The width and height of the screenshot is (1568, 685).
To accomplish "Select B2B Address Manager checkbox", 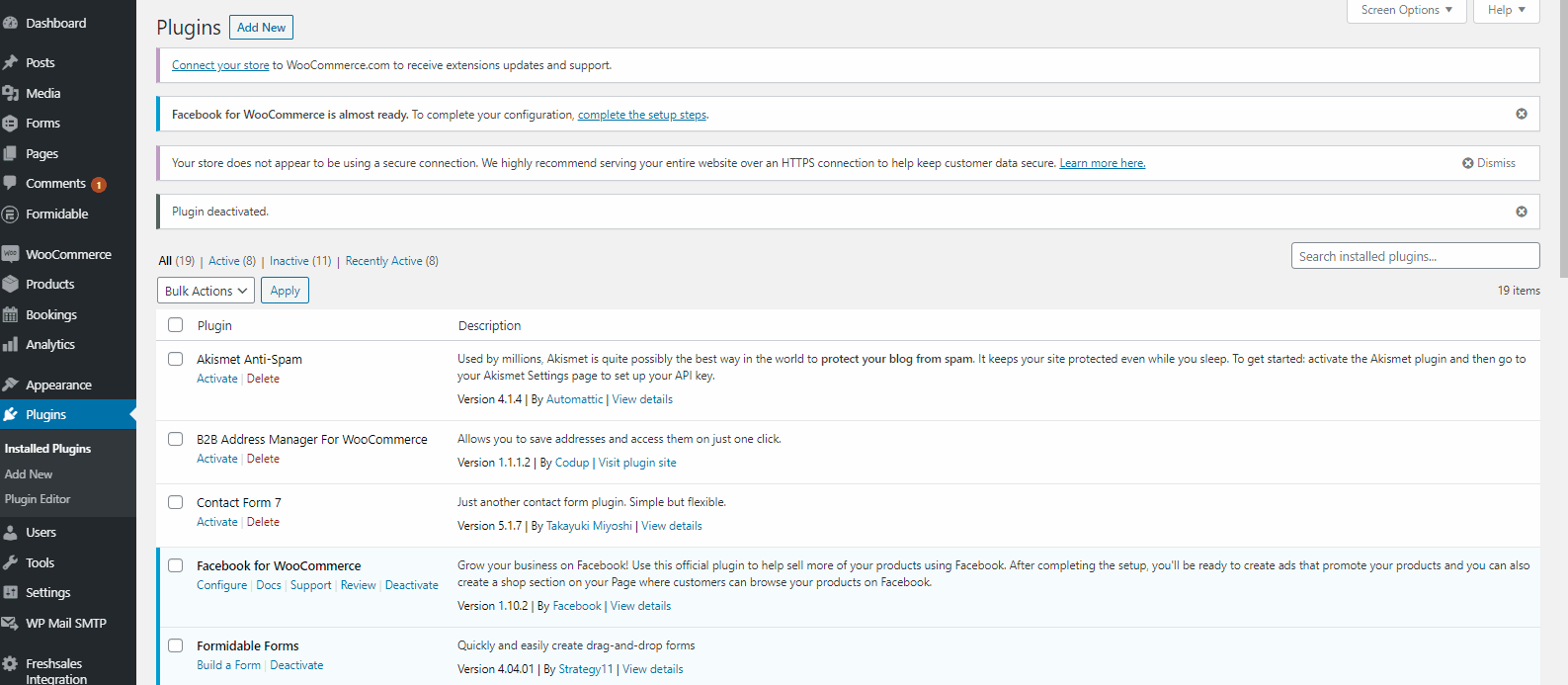I will pos(176,439).
